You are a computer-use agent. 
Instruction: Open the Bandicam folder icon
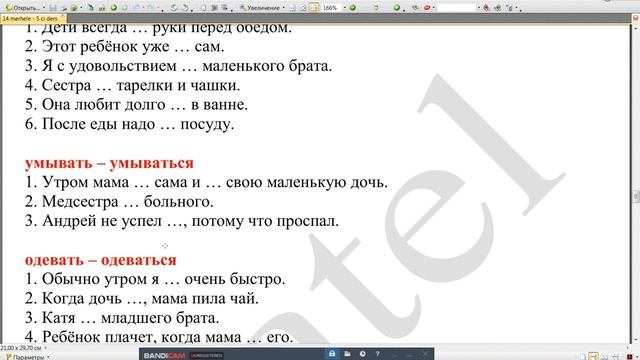point(347,353)
